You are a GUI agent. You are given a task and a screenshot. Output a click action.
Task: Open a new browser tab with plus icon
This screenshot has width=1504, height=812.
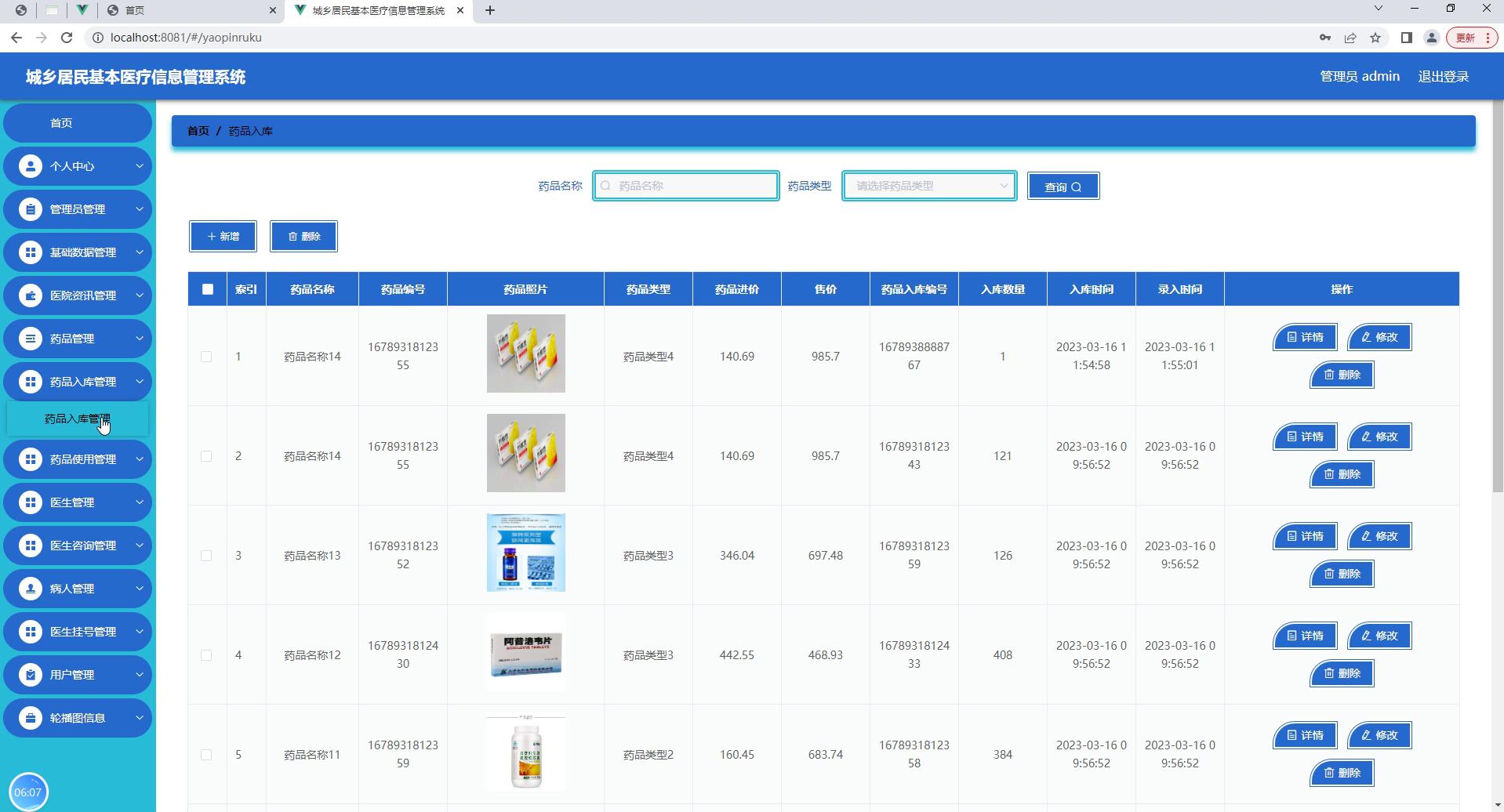490,10
